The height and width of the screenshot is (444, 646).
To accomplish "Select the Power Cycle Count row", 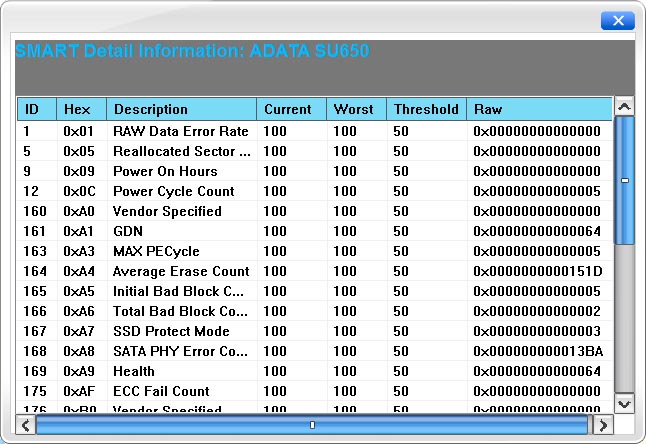I will (x=315, y=191).
